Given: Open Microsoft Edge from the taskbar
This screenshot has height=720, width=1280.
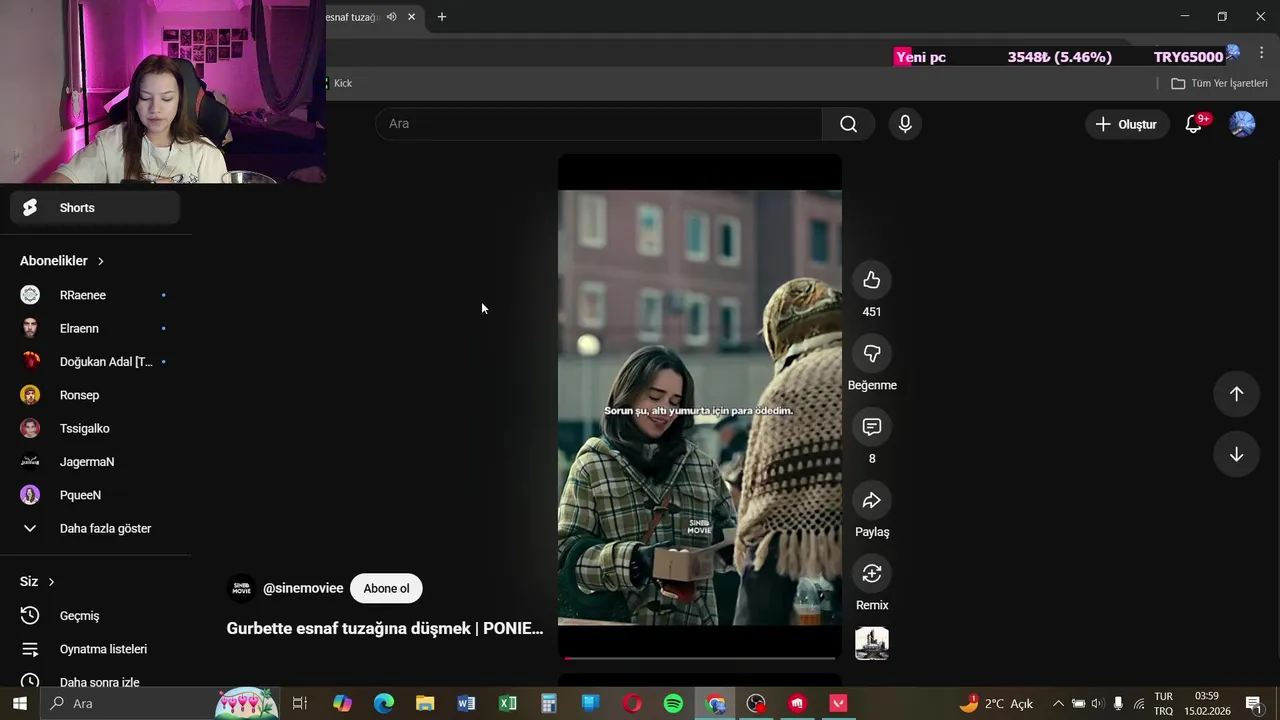Looking at the screenshot, I should tap(384, 704).
